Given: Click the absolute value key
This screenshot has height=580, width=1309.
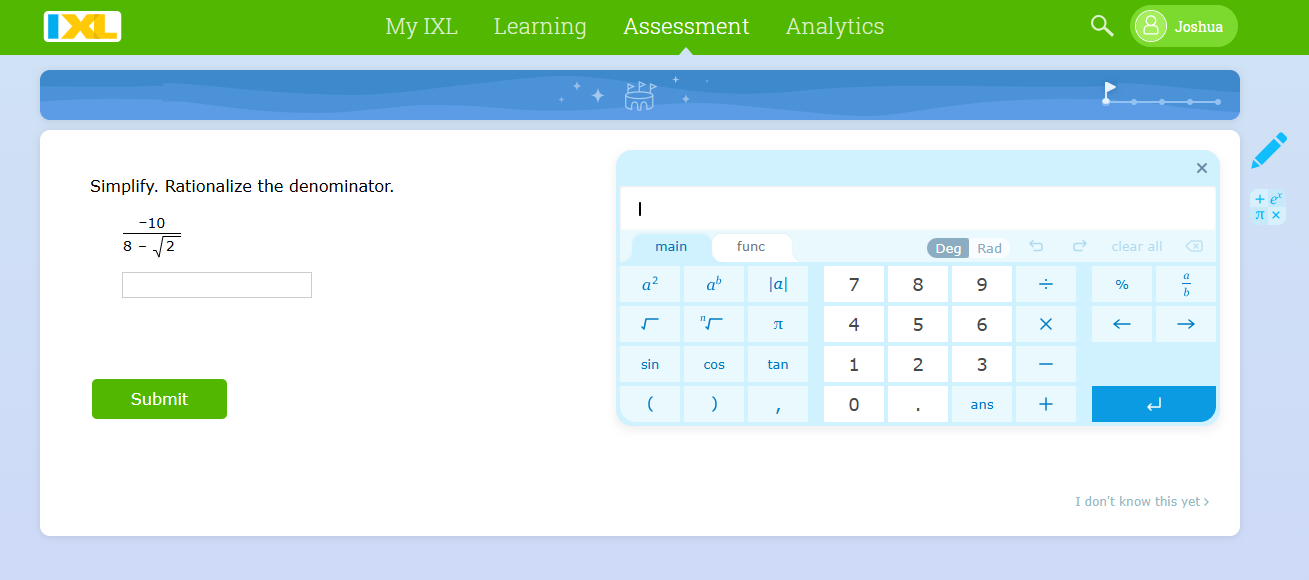Looking at the screenshot, I should 777,283.
